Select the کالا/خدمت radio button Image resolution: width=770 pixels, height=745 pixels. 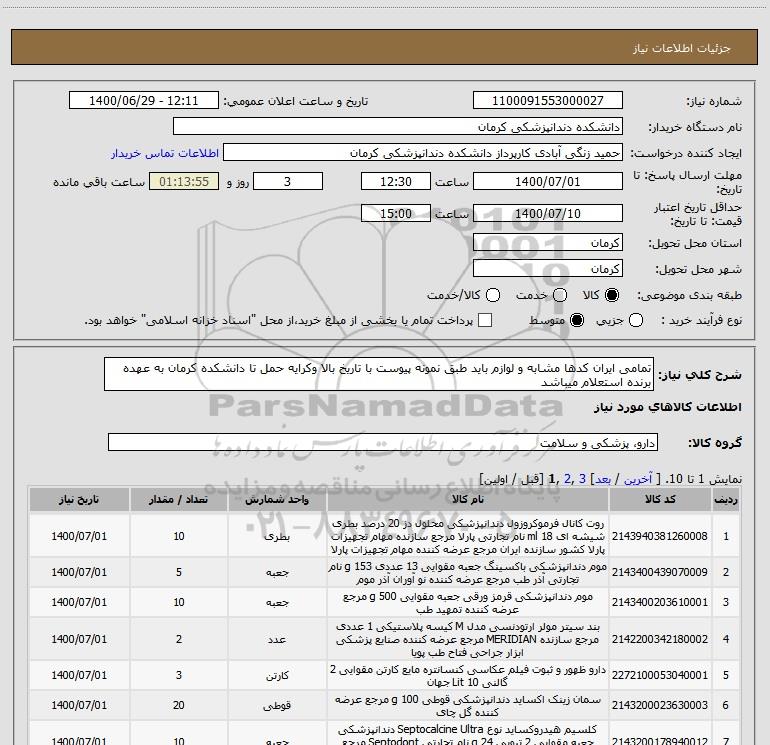point(493,295)
